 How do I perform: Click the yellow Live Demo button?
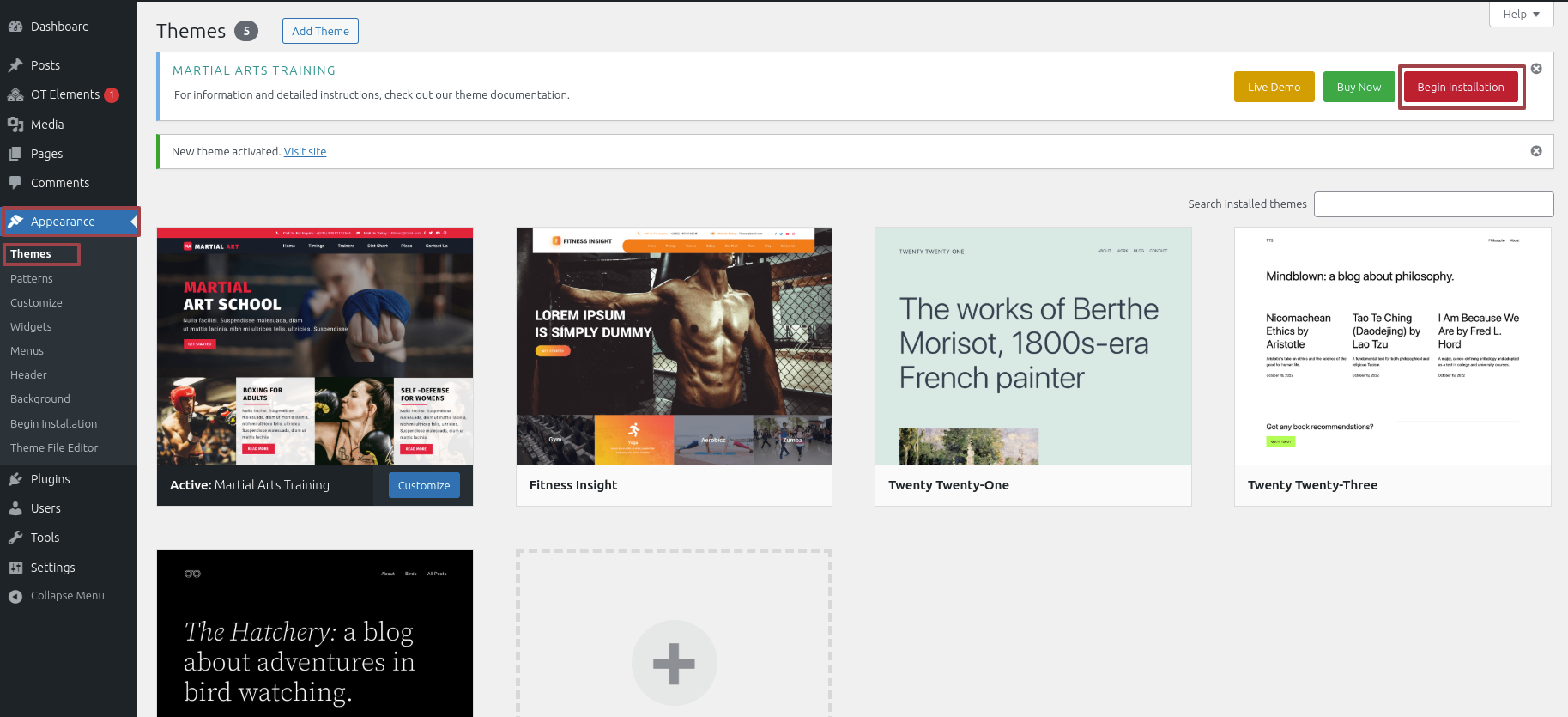coord(1274,87)
